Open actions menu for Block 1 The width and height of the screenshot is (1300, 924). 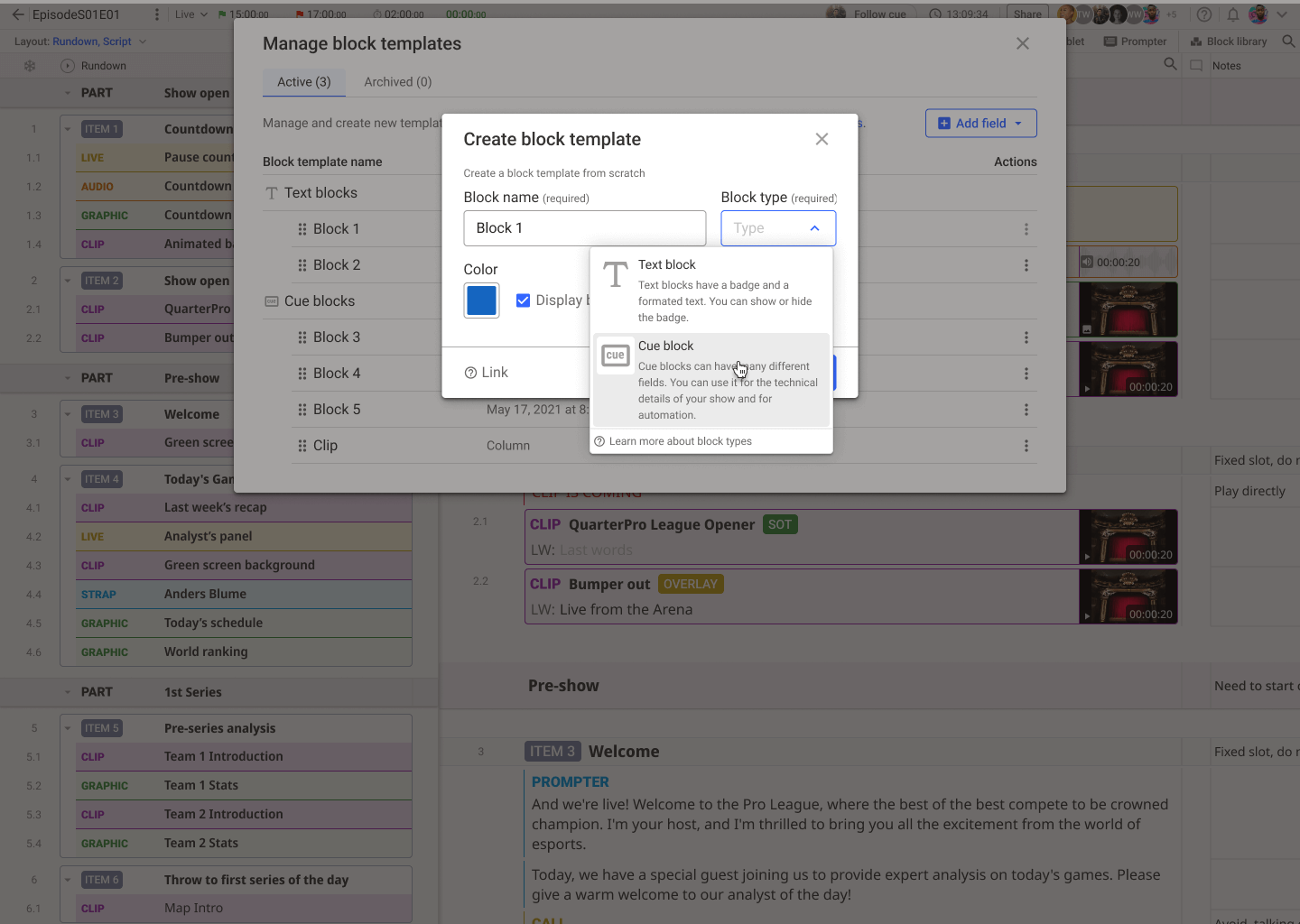tap(1026, 229)
